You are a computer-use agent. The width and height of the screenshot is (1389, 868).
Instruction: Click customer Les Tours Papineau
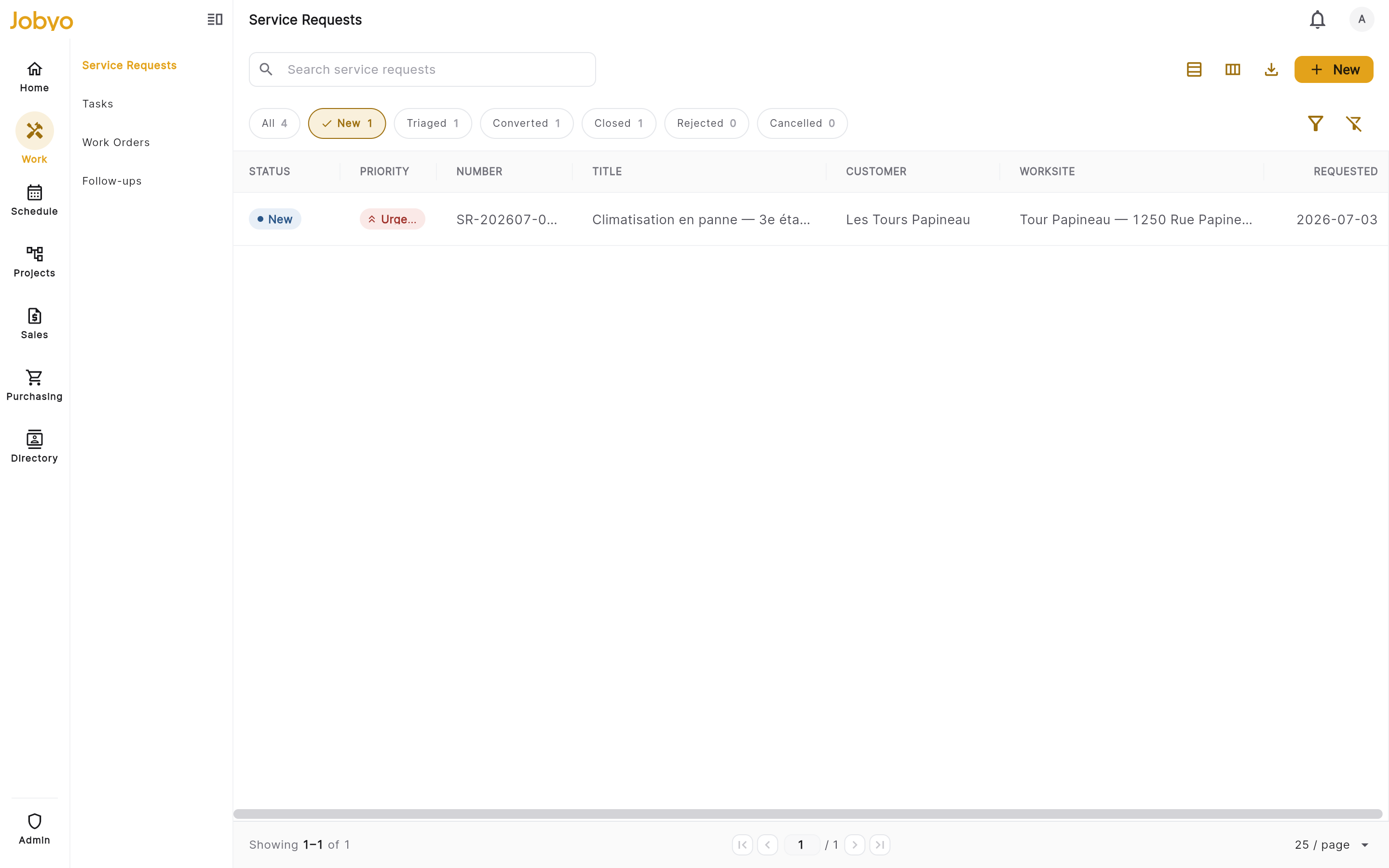[x=908, y=220]
